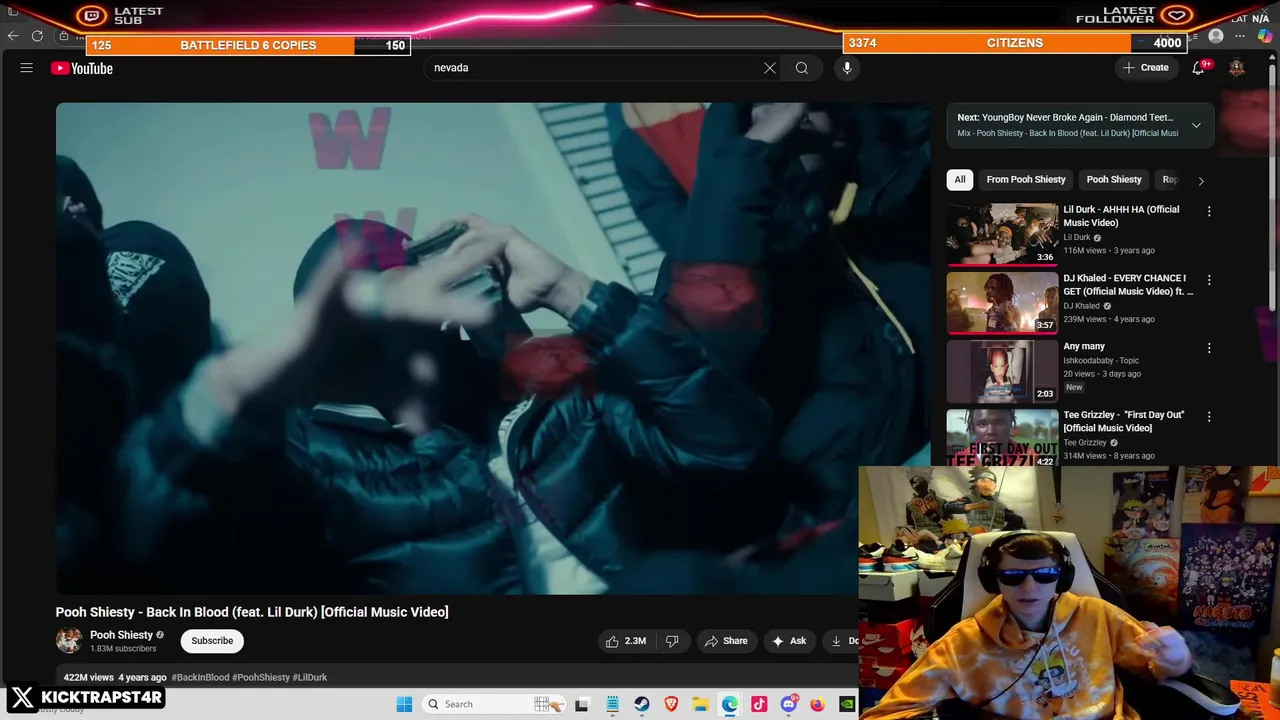Click the Create button
The image size is (1280, 720).
tap(1145, 68)
